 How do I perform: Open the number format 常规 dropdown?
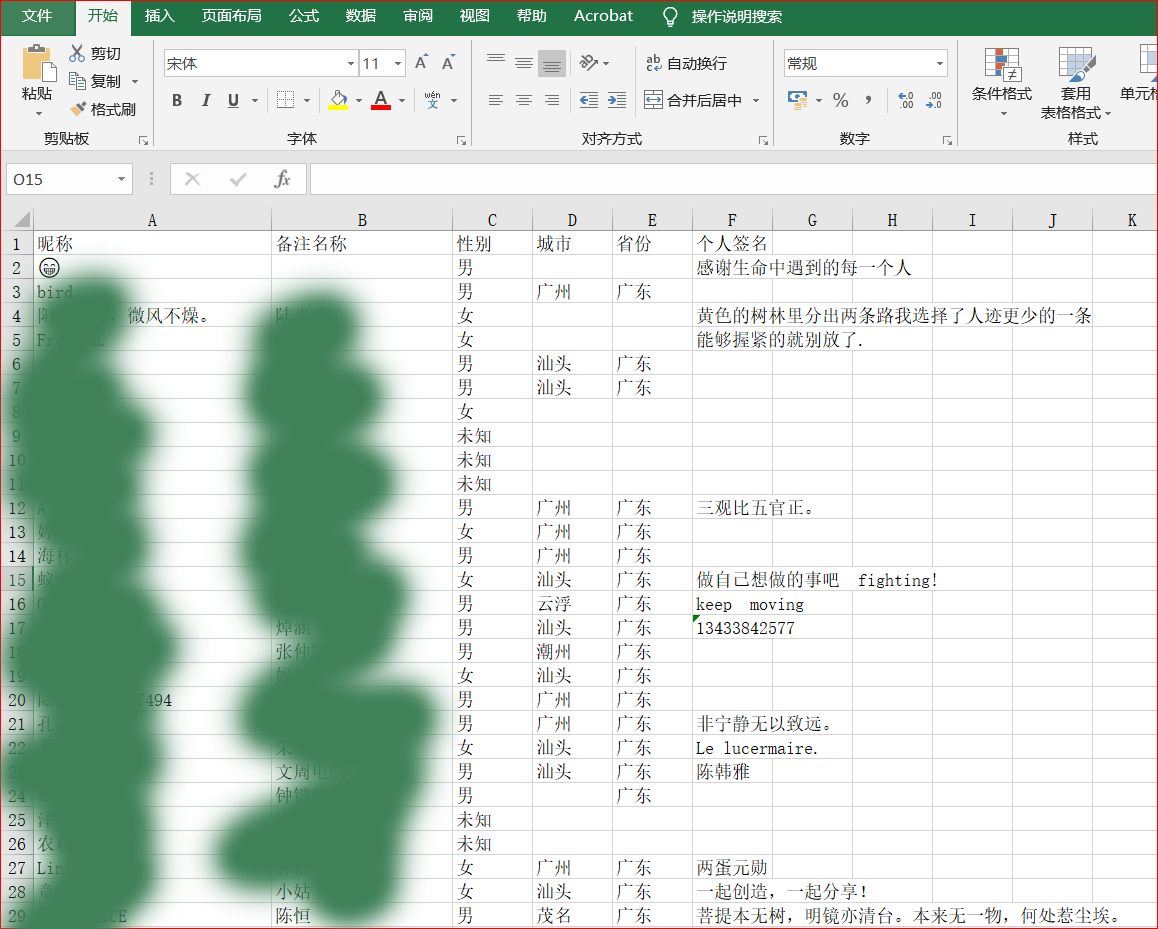[x=939, y=64]
